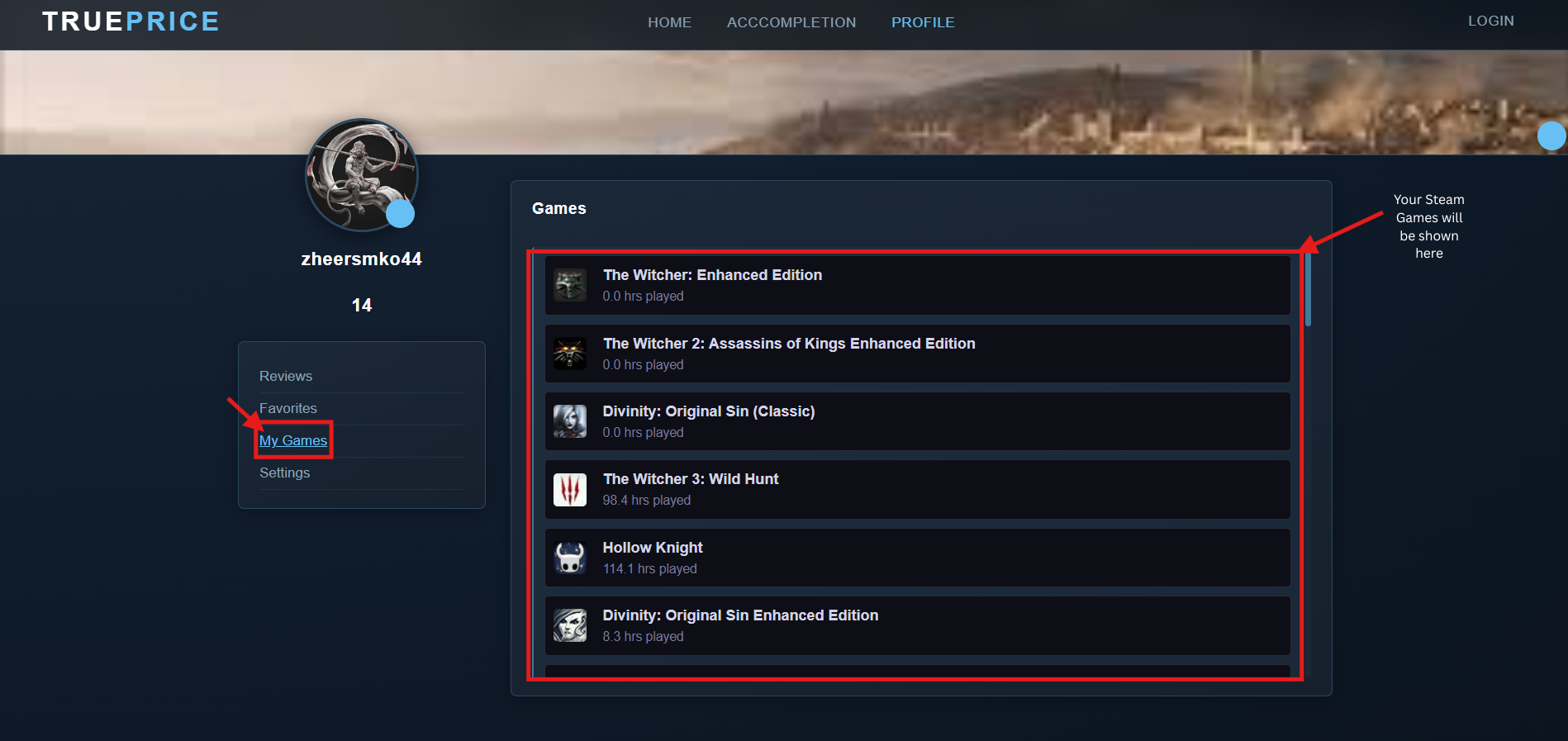This screenshot has width=1568, height=741.
Task: Click the number 14 under the username
Action: click(362, 305)
